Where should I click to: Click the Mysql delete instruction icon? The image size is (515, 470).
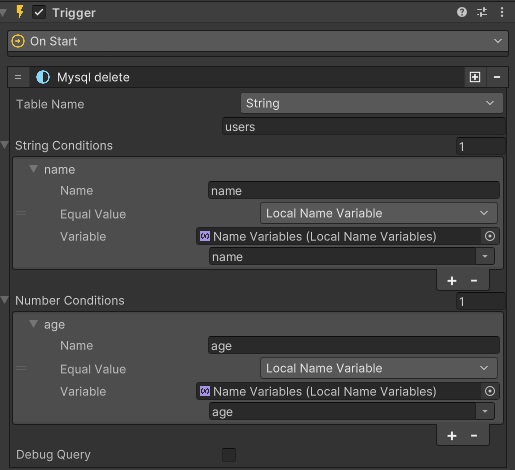tap(43, 77)
